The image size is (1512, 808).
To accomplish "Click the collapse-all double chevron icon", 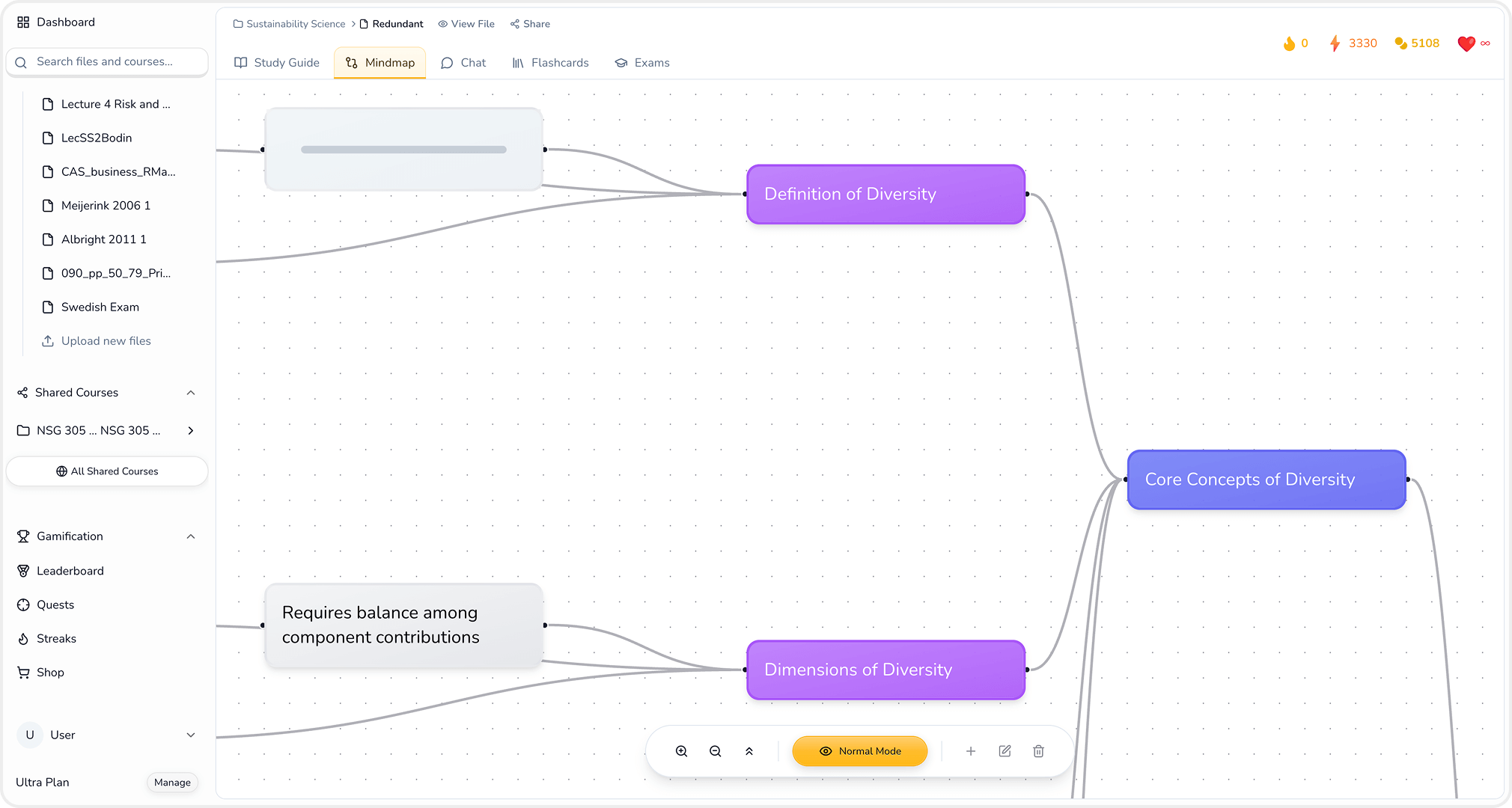I will (x=749, y=751).
